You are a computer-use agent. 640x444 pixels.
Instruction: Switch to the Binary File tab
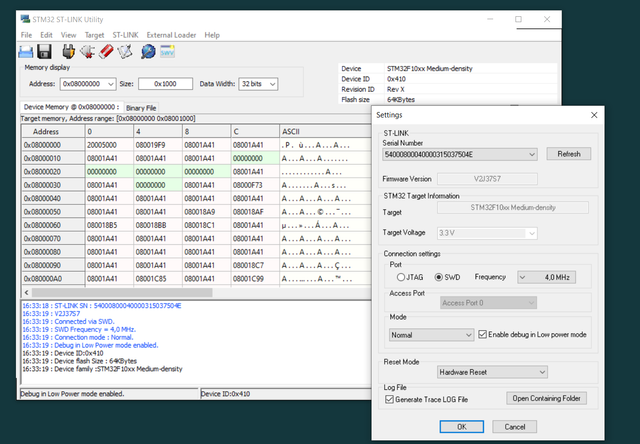pyautogui.click(x=141, y=108)
